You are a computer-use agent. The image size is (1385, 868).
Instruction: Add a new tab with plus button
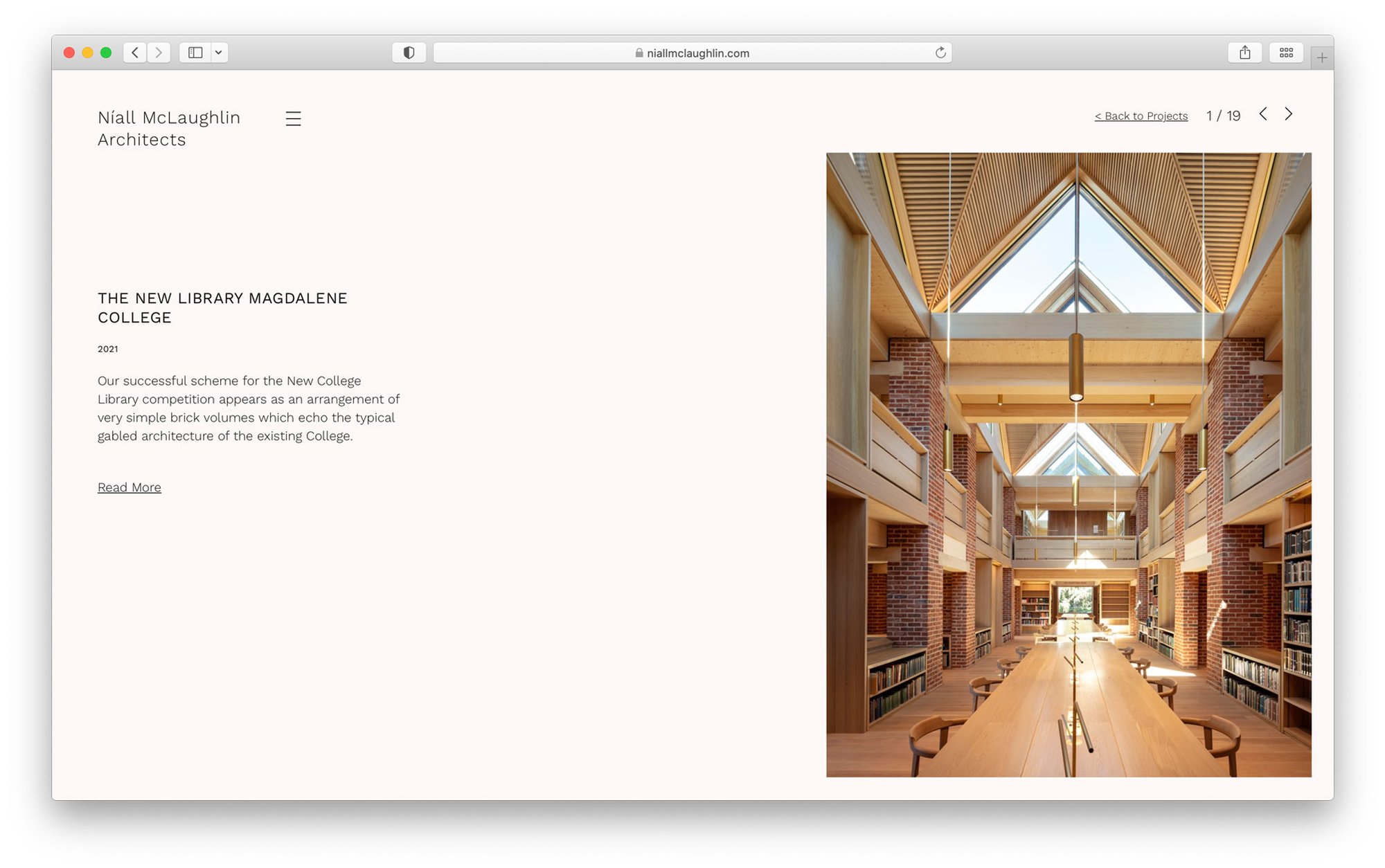click(1321, 58)
